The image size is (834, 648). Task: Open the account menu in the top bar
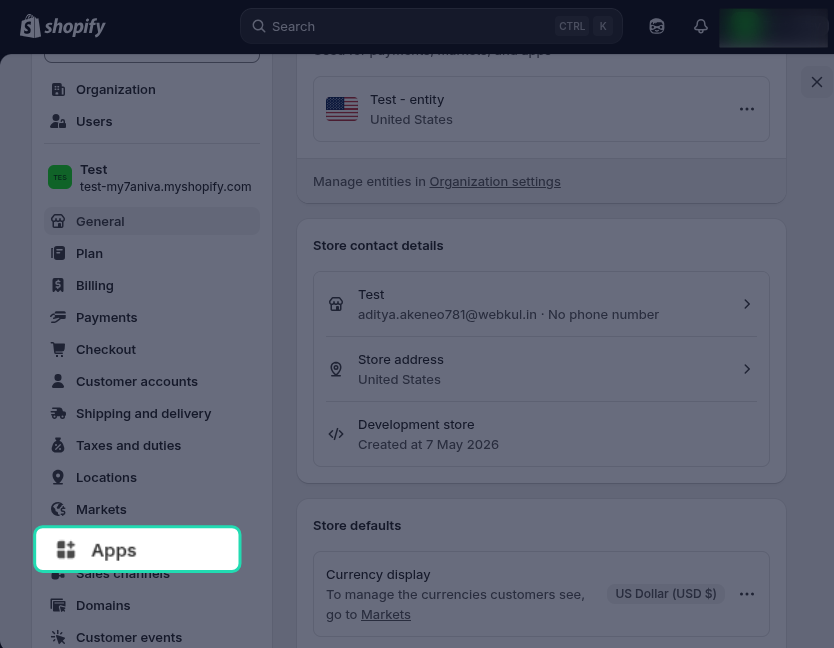click(x=773, y=27)
